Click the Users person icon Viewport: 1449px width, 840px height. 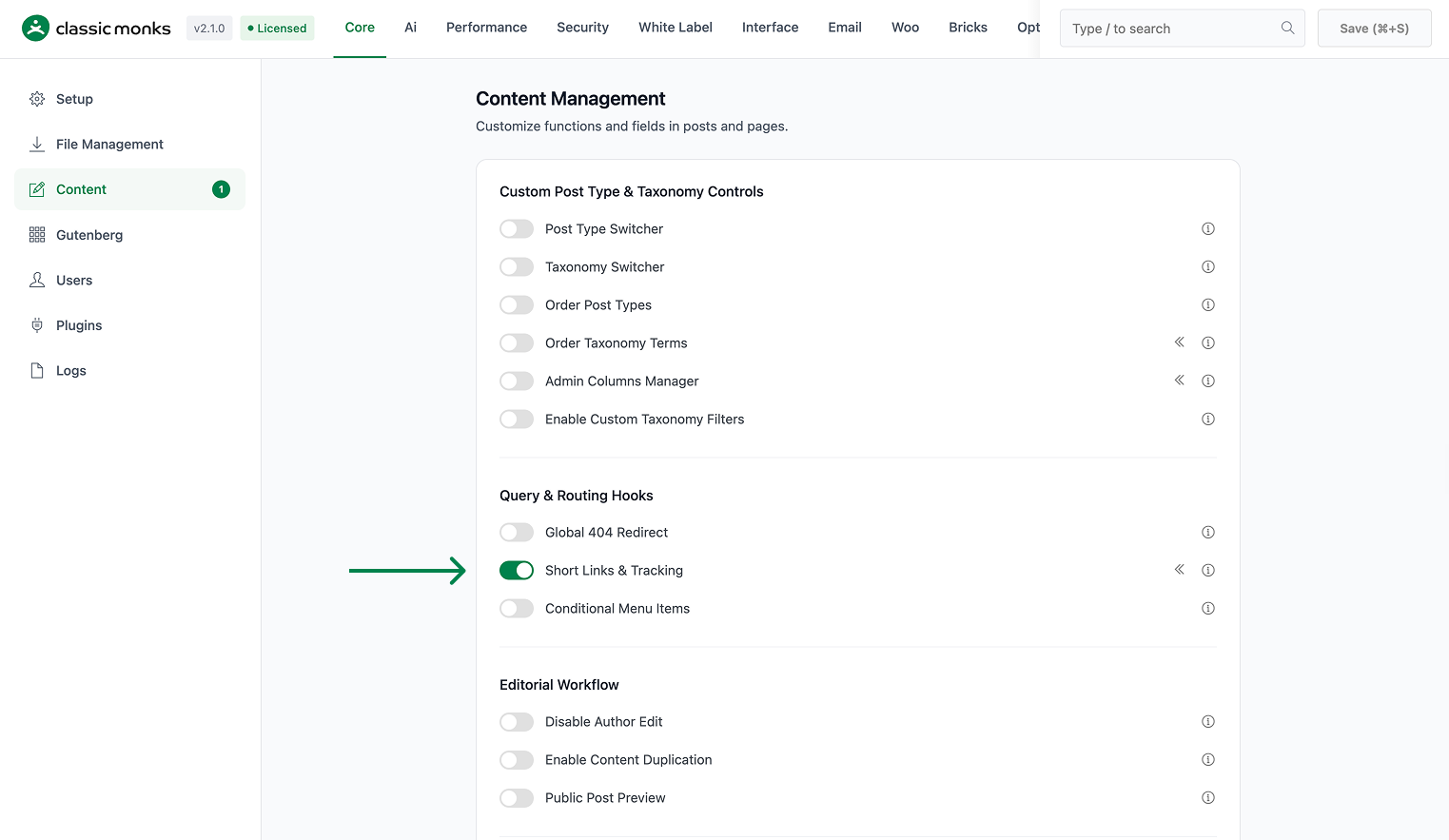[37, 280]
